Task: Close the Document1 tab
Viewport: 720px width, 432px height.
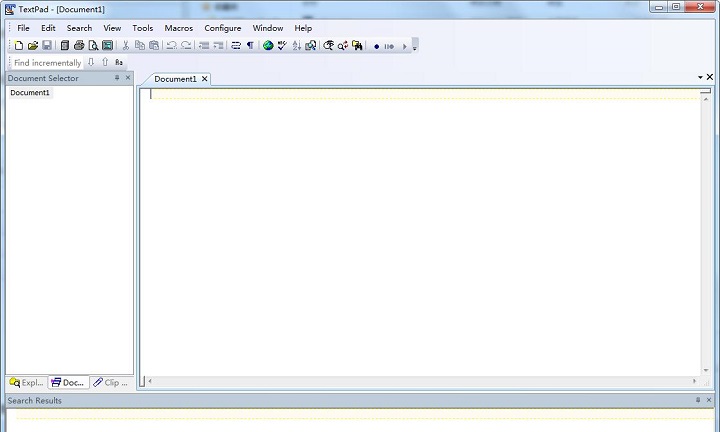Action: [x=205, y=79]
